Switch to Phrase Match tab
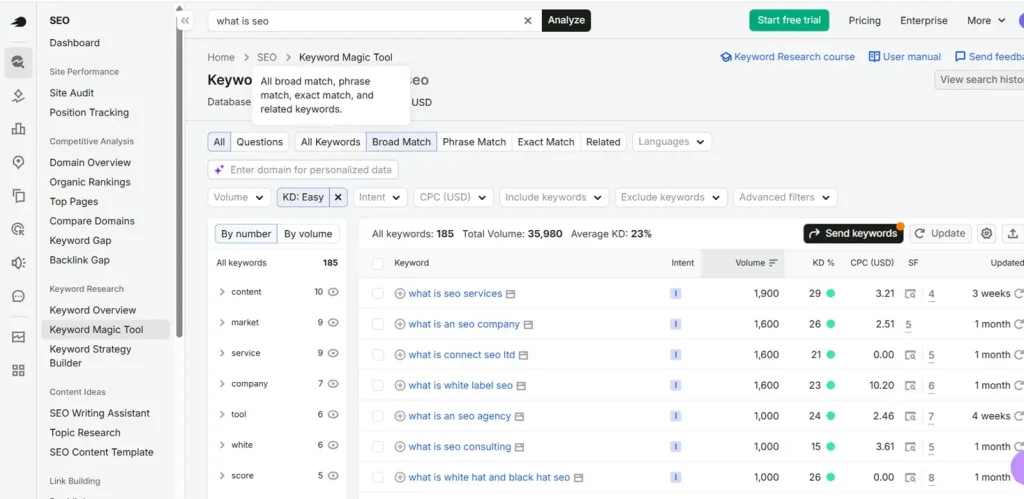1024x499 pixels. (x=474, y=142)
